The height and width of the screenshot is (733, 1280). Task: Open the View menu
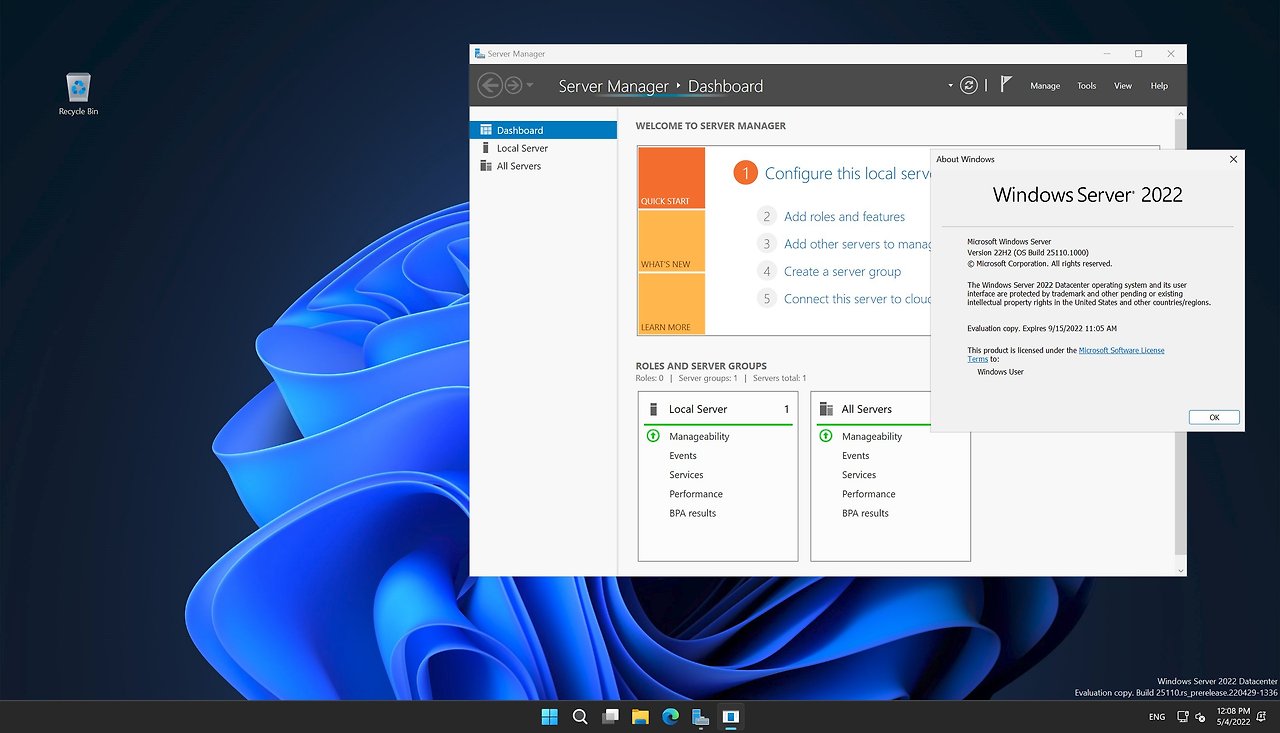click(1123, 86)
